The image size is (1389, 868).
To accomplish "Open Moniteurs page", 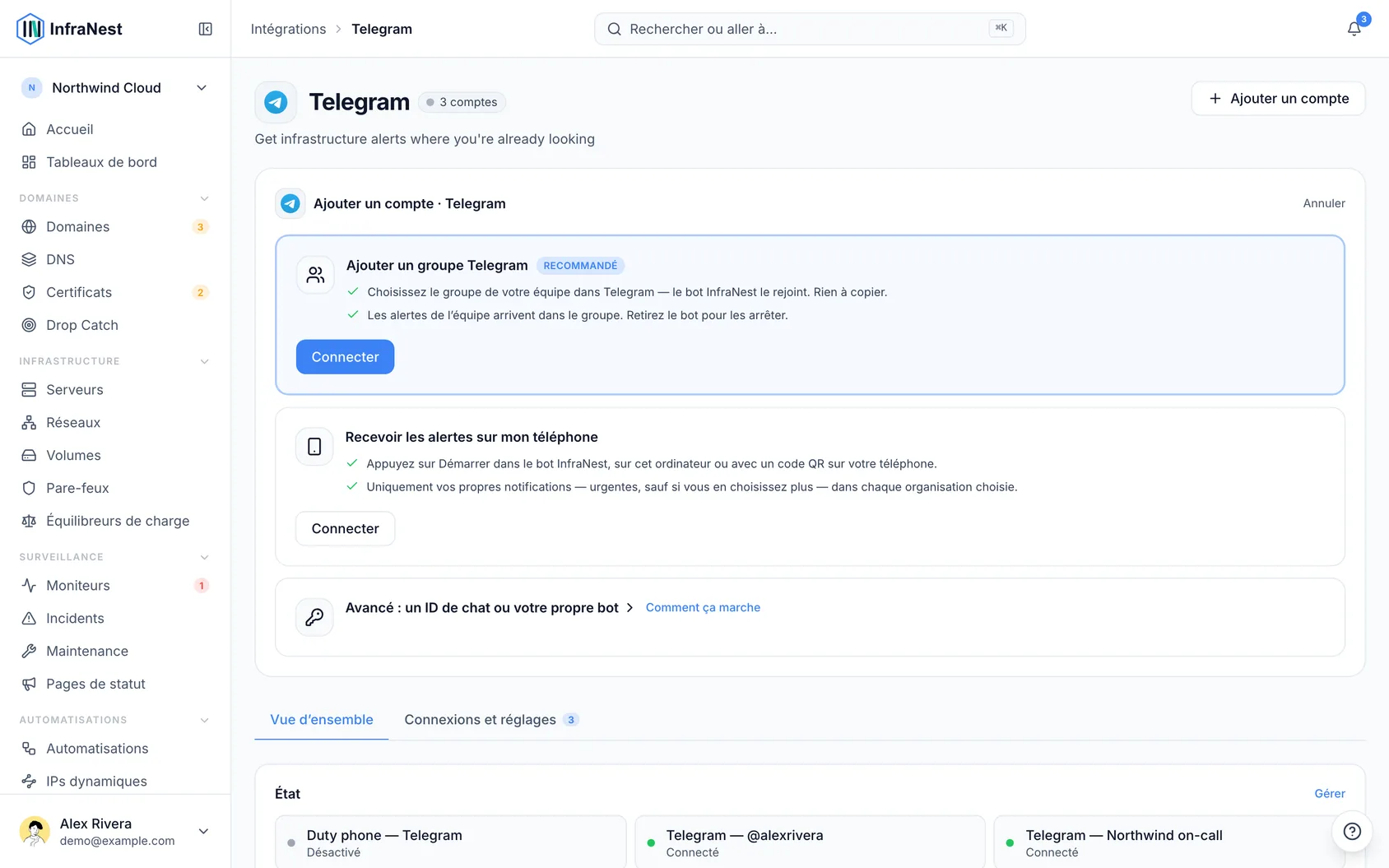I will (x=115, y=585).
